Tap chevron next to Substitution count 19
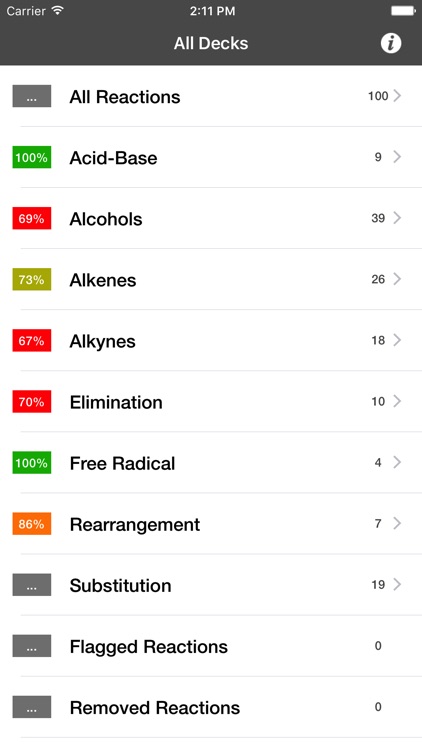422x750 pixels. pos(397,584)
